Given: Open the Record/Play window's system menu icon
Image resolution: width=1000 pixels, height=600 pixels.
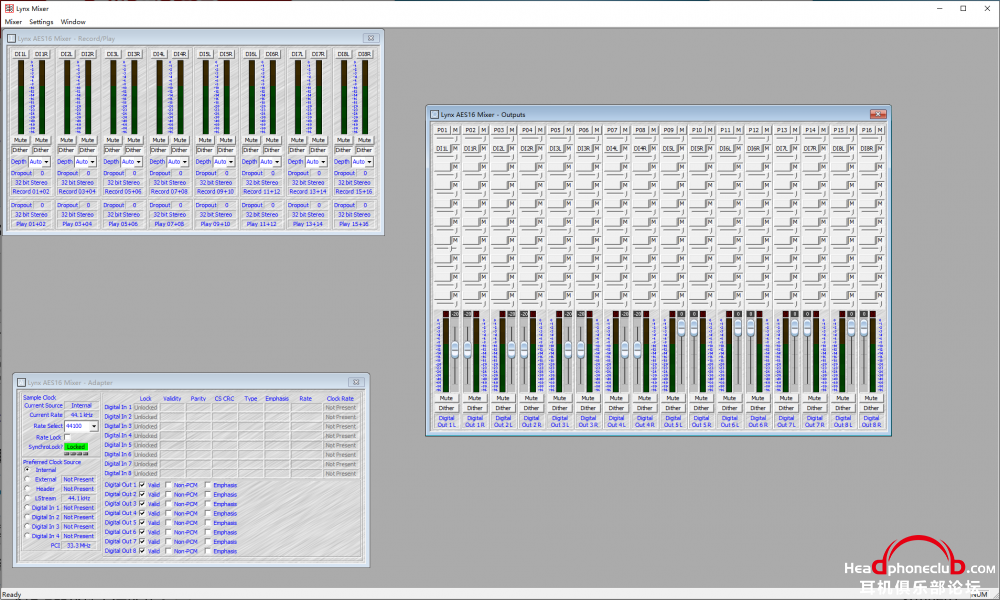Looking at the screenshot, I should 11,38.
